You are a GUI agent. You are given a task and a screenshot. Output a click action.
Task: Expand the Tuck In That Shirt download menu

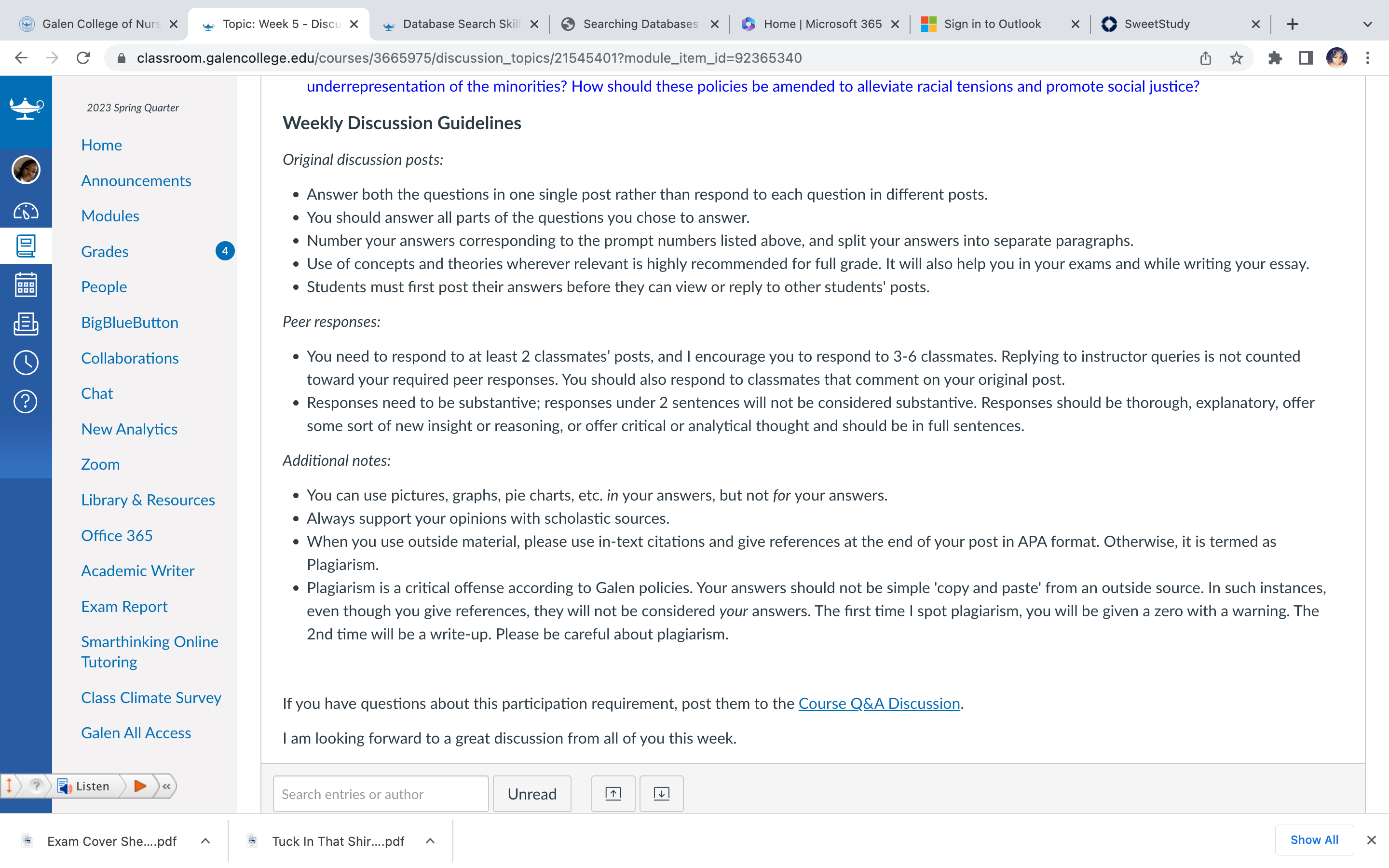click(430, 841)
